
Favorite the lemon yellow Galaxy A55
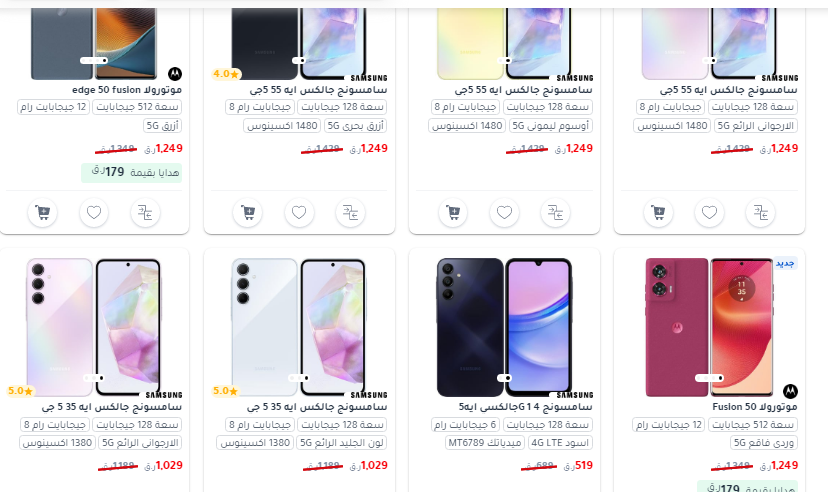504,213
